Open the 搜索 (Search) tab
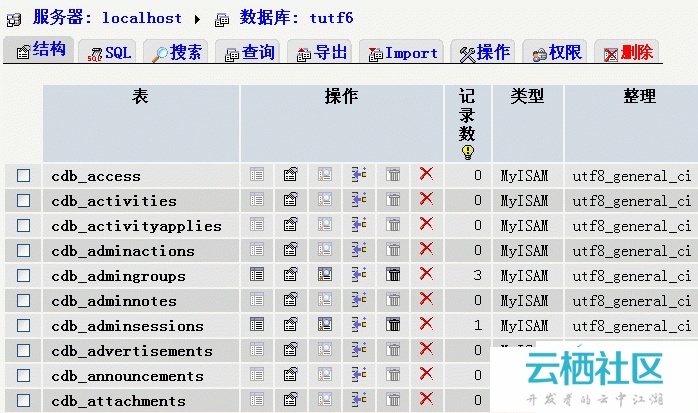 176,53
